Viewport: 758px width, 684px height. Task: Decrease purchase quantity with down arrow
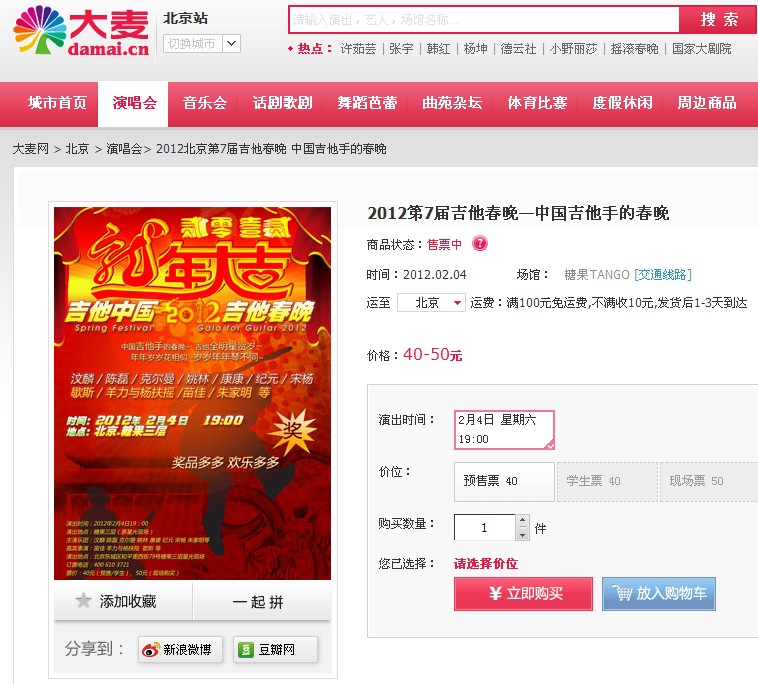click(x=522, y=534)
